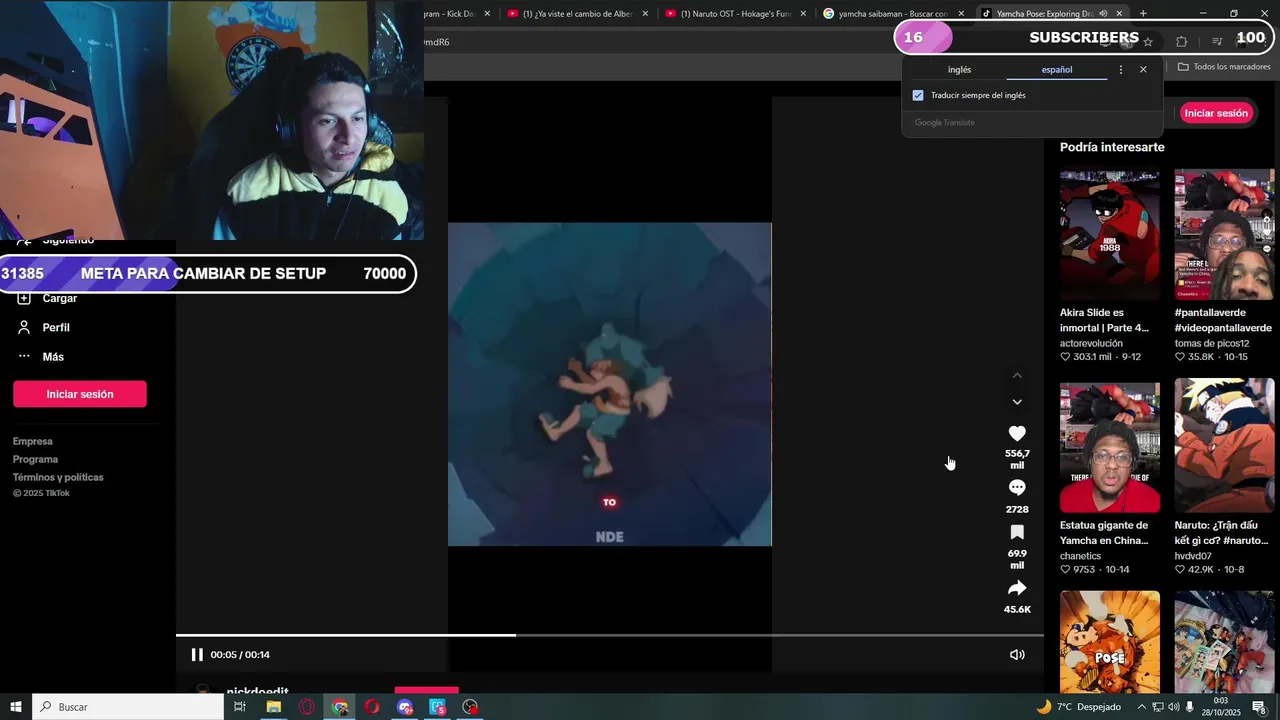Select the español tab in Translate popup
This screenshot has width=1280, height=720.
pyautogui.click(x=1057, y=70)
